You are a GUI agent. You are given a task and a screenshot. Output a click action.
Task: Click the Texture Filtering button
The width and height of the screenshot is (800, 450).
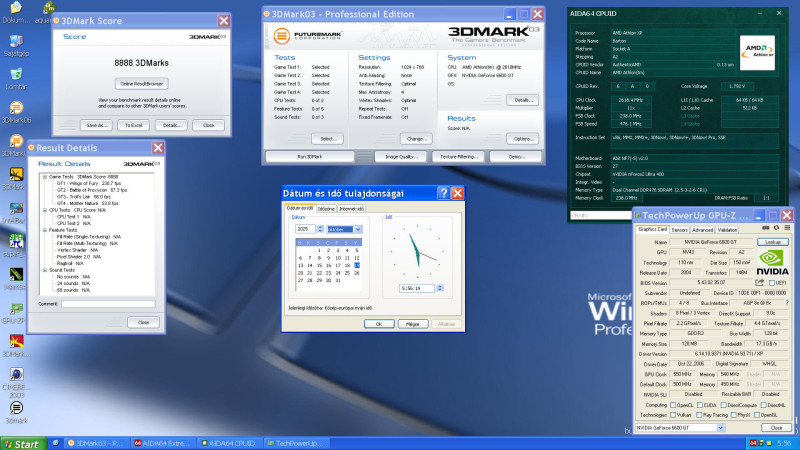click(458, 157)
